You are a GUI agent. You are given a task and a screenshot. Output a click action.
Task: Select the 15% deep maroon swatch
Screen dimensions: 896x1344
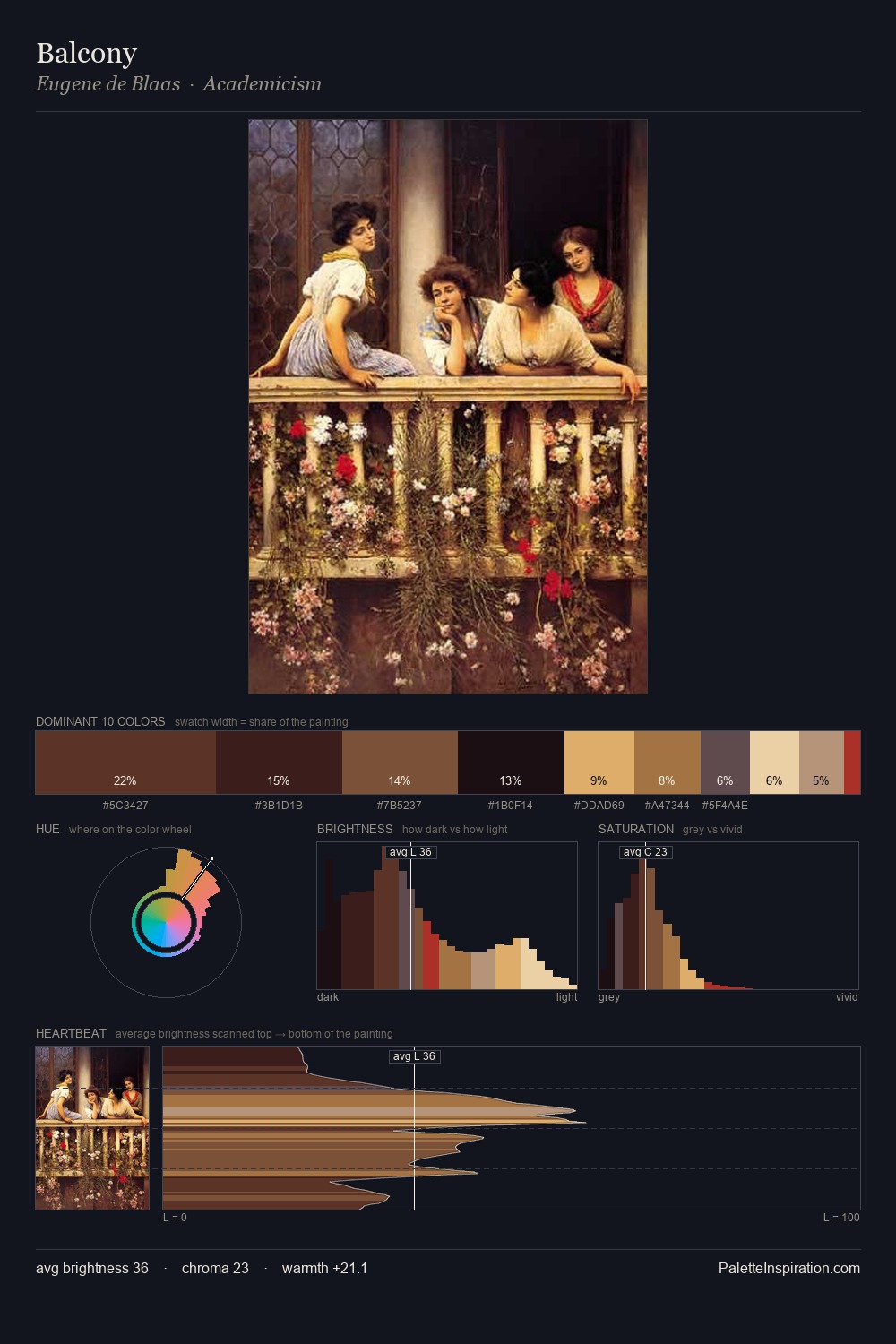(x=279, y=762)
